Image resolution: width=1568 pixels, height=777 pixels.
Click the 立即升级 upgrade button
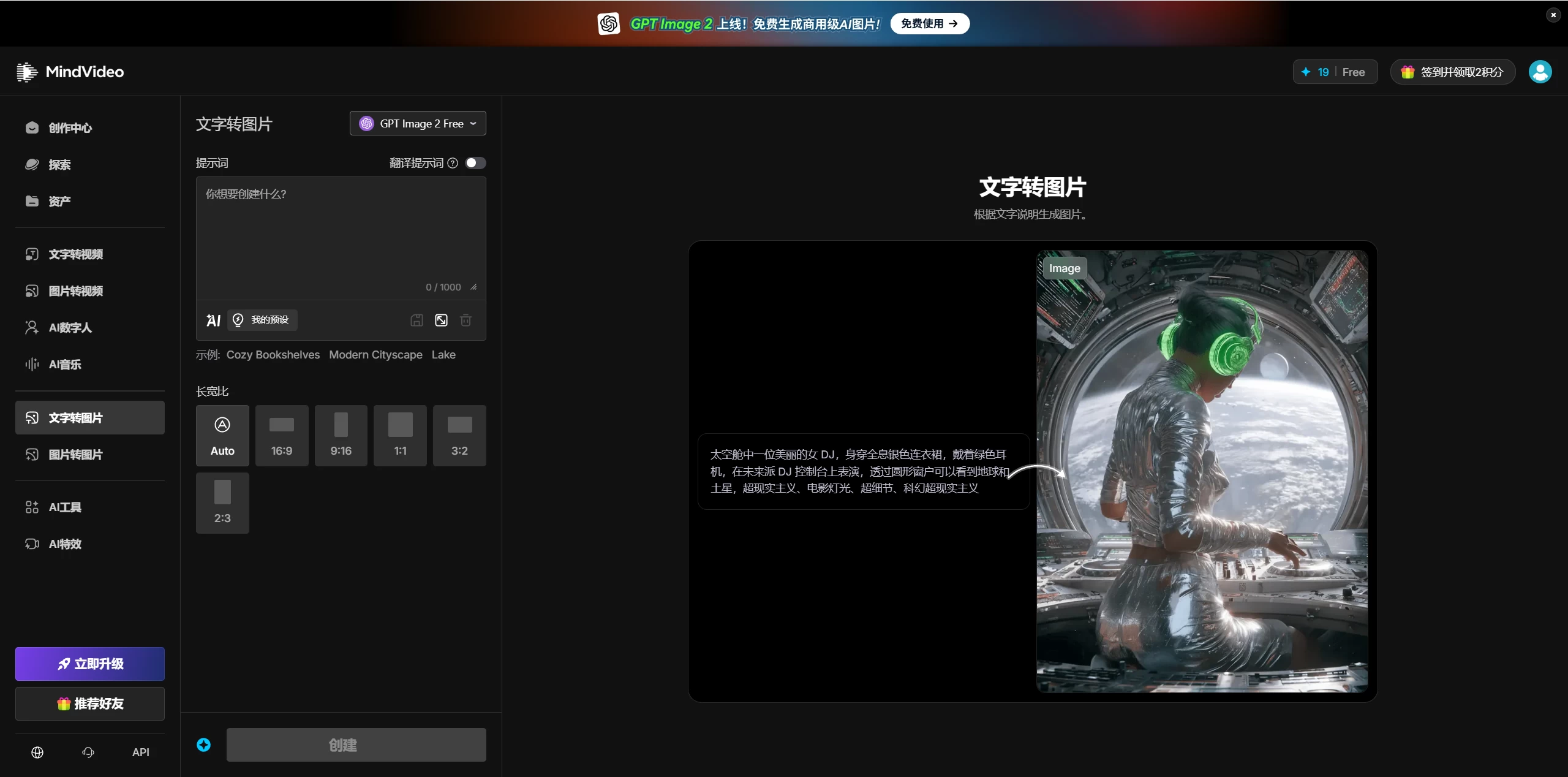point(90,664)
